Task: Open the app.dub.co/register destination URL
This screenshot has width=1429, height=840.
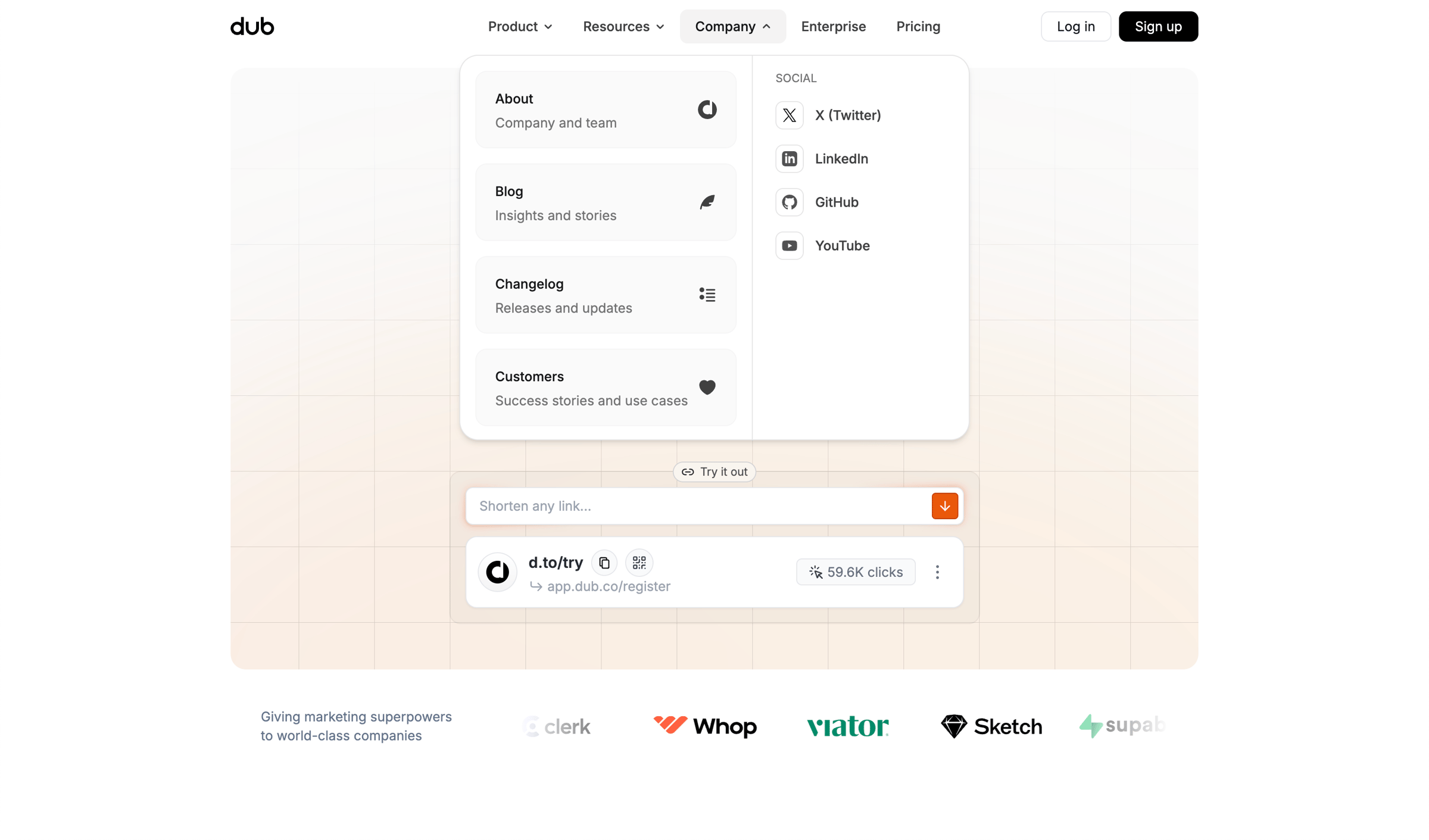Action: pyautogui.click(x=608, y=586)
